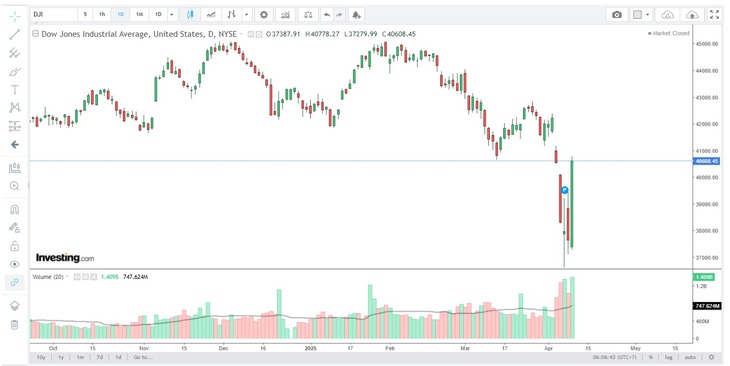Select the crosshair cursor tool

tap(14, 16)
